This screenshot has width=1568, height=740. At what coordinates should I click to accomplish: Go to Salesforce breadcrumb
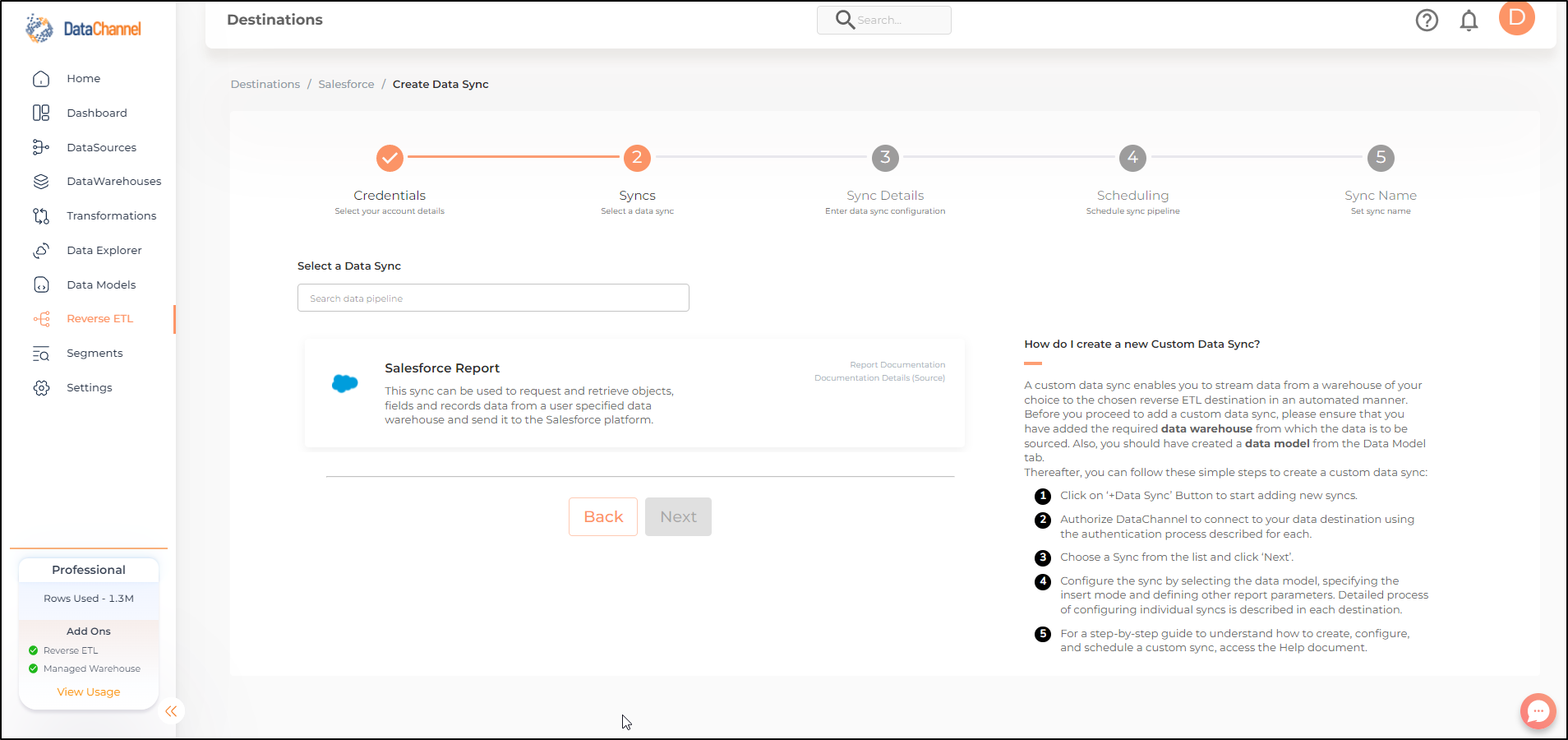(x=346, y=85)
